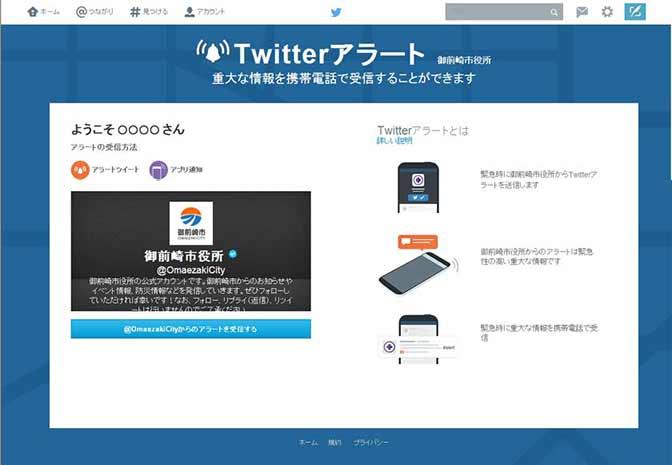
Task: Click the verified badge next to 御前崎市役所
Action: click(x=233, y=254)
